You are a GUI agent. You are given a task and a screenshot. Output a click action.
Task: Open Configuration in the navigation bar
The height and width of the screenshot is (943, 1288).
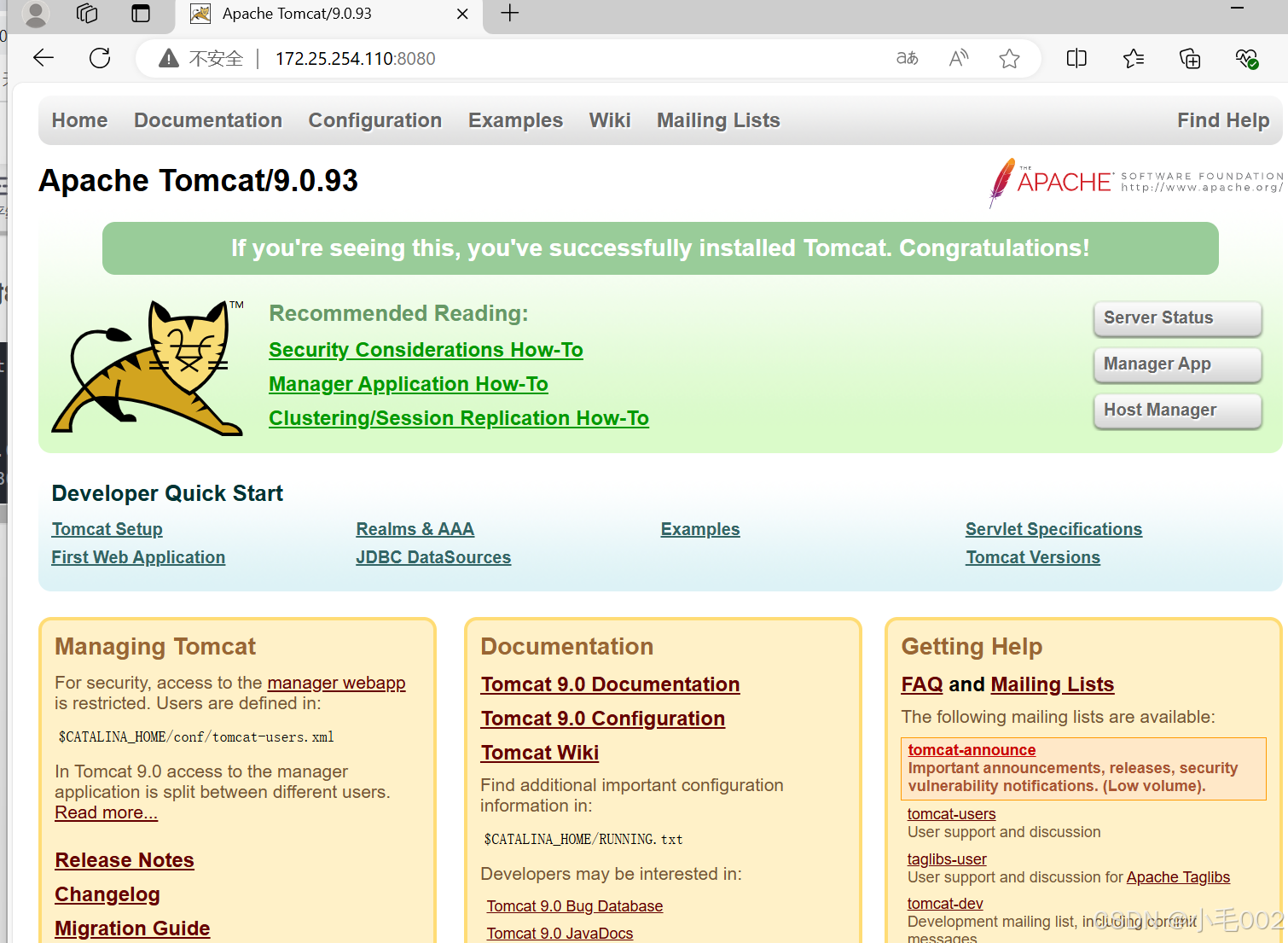(x=375, y=120)
